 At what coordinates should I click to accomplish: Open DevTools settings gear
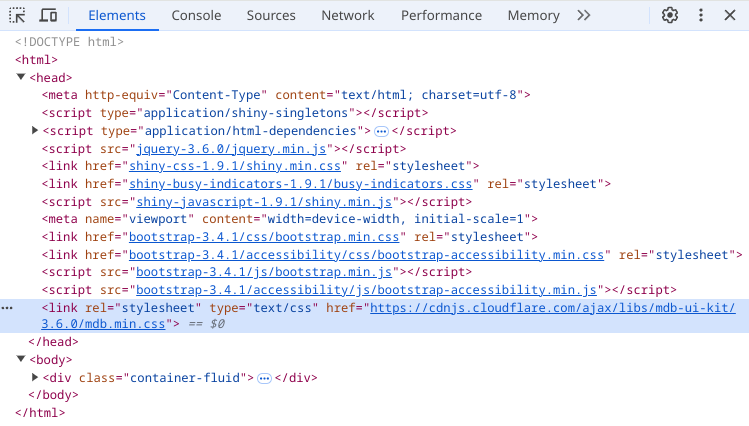coord(670,15)
